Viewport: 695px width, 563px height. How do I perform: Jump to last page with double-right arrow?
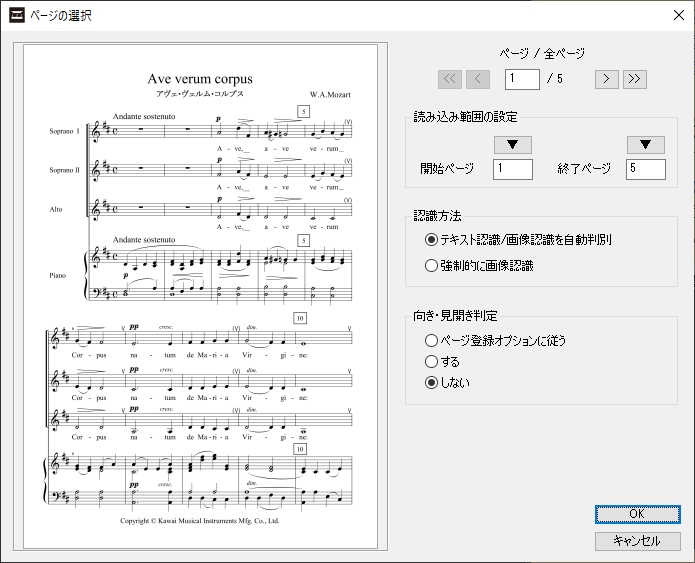point(635,79)
